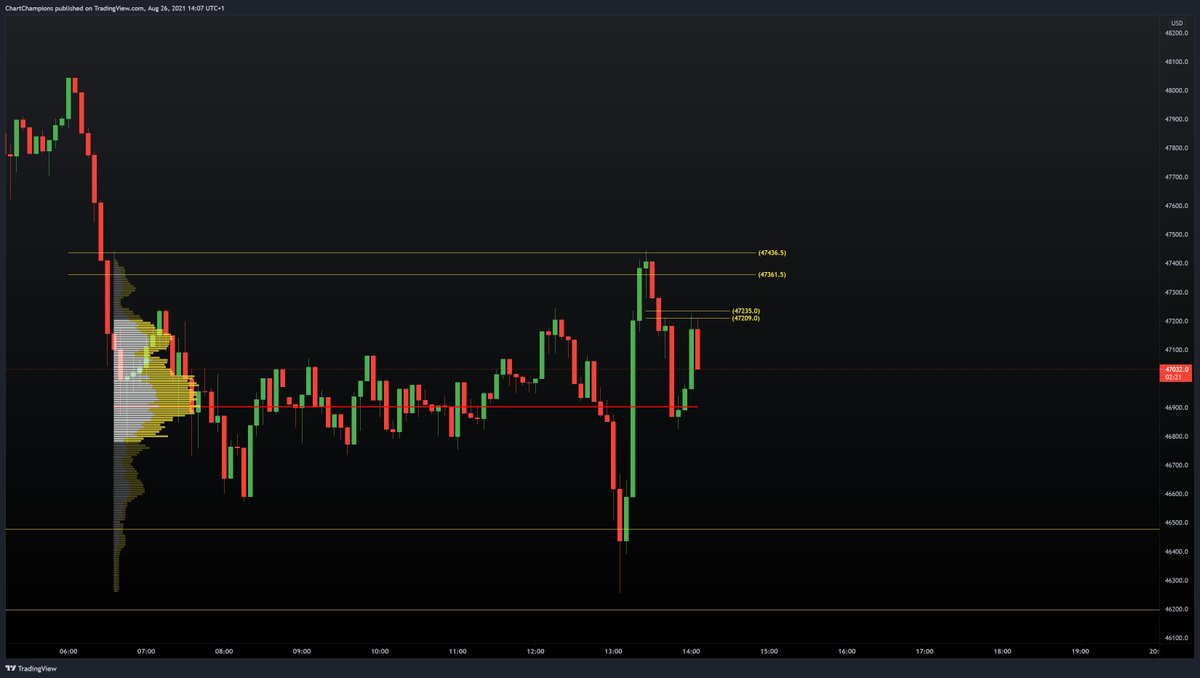Image resolution: width=1200 pixels, height=678 pixels.
Task: Click the 46800.0 price axis label
Action: [1175, 437]
